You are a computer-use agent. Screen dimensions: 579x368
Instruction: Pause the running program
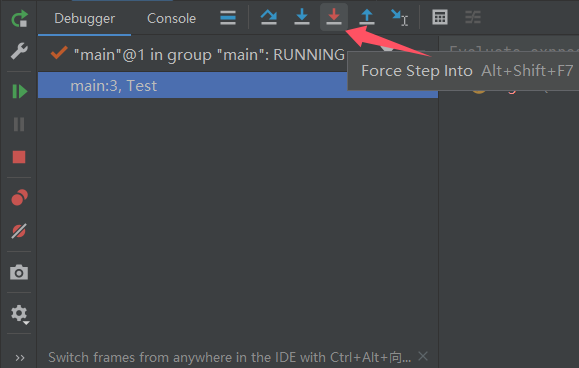click(x=19, y=124)
